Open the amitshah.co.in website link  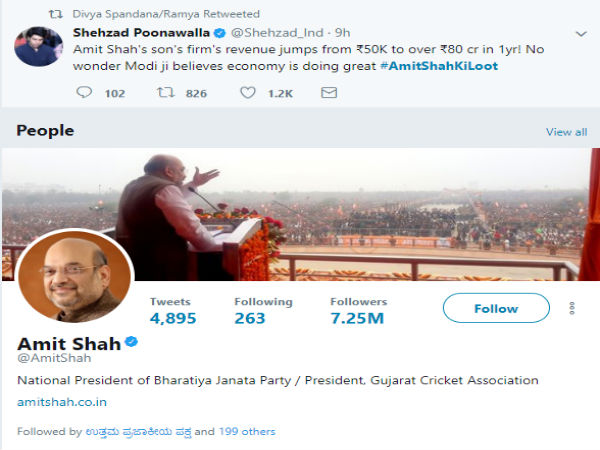point(62,402)
